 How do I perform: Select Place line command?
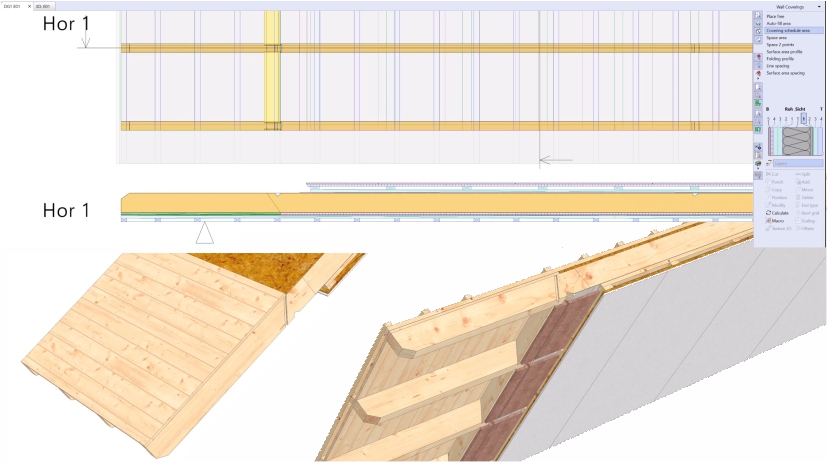click(776, 17)
